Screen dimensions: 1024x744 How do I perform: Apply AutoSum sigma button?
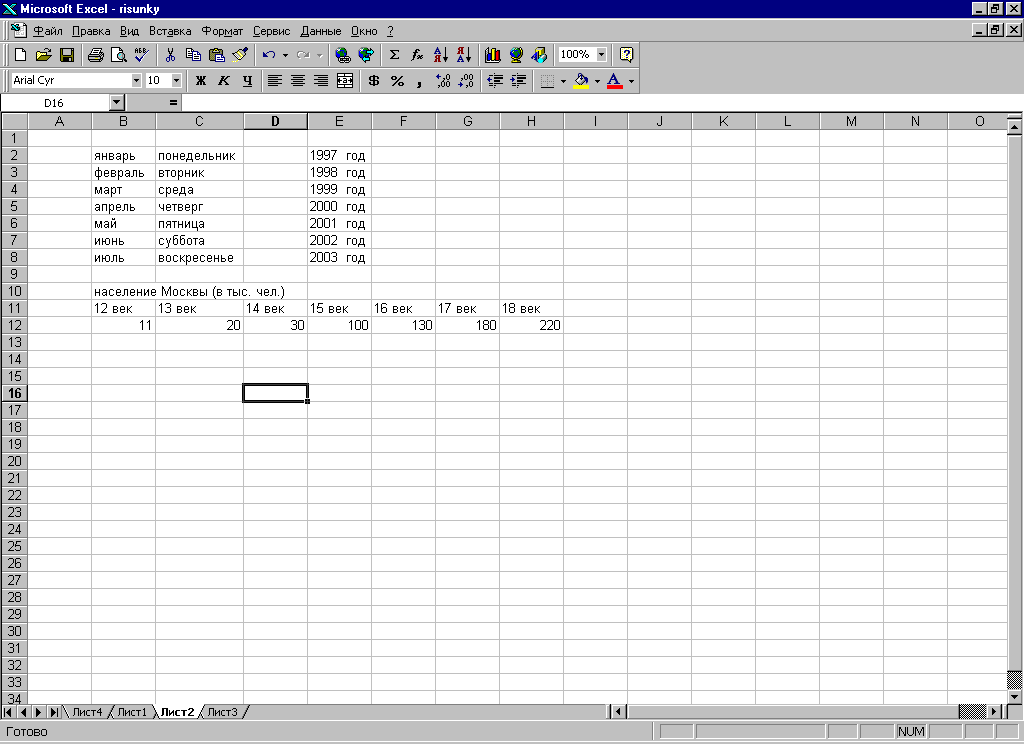pos(394,55)
